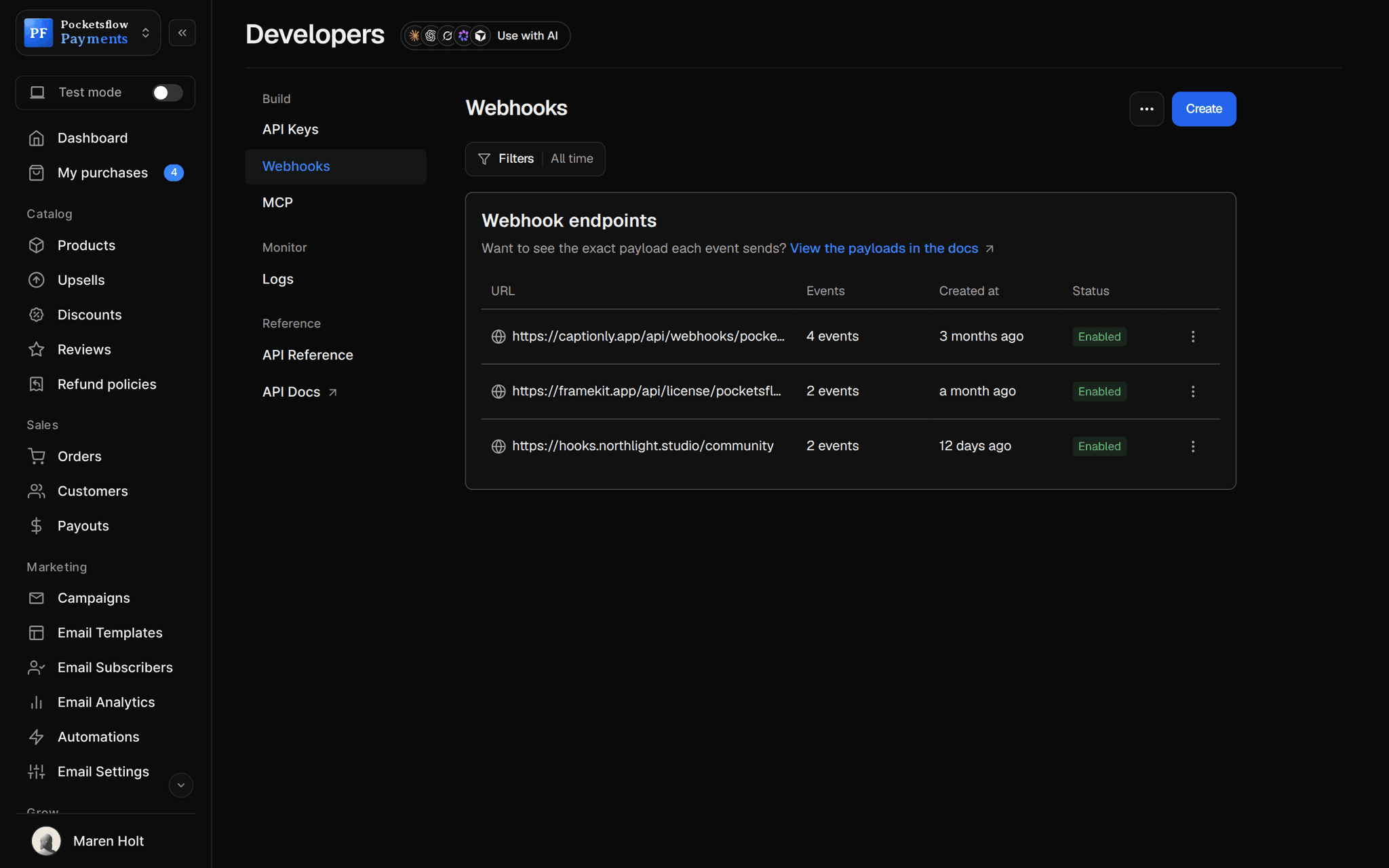
Task: Click the Products box icon
Action: pyautogui.click(x=37, y=245)
